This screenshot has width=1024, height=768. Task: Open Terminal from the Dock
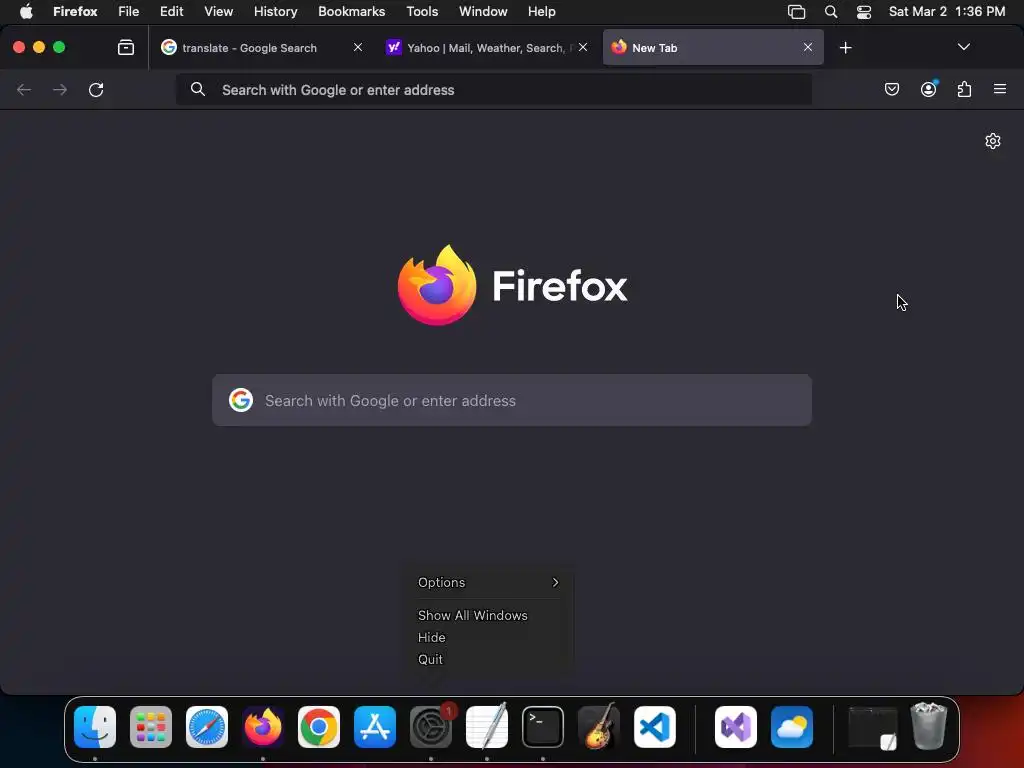[x=543, y=727]
